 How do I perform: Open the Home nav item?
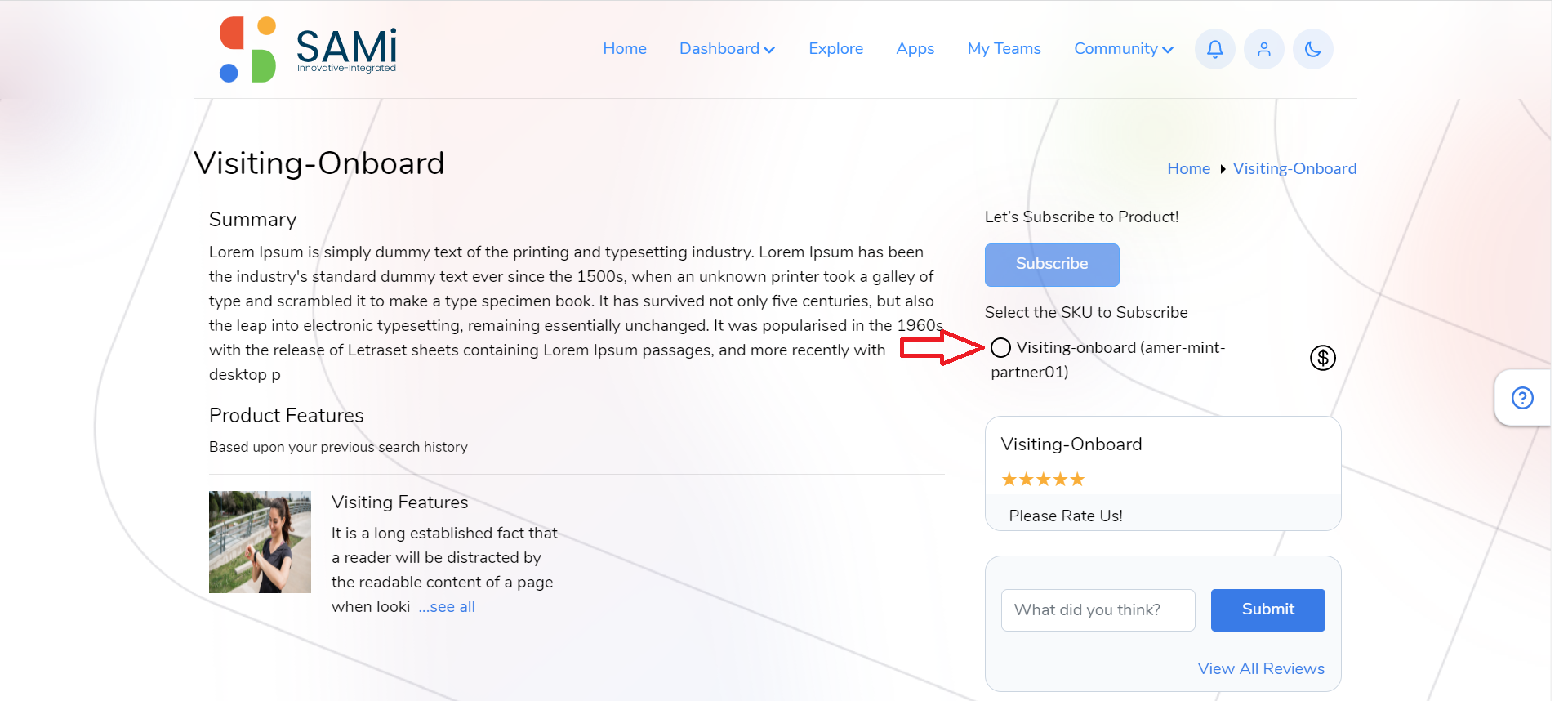pyautogui.click(x=625, y=49)
